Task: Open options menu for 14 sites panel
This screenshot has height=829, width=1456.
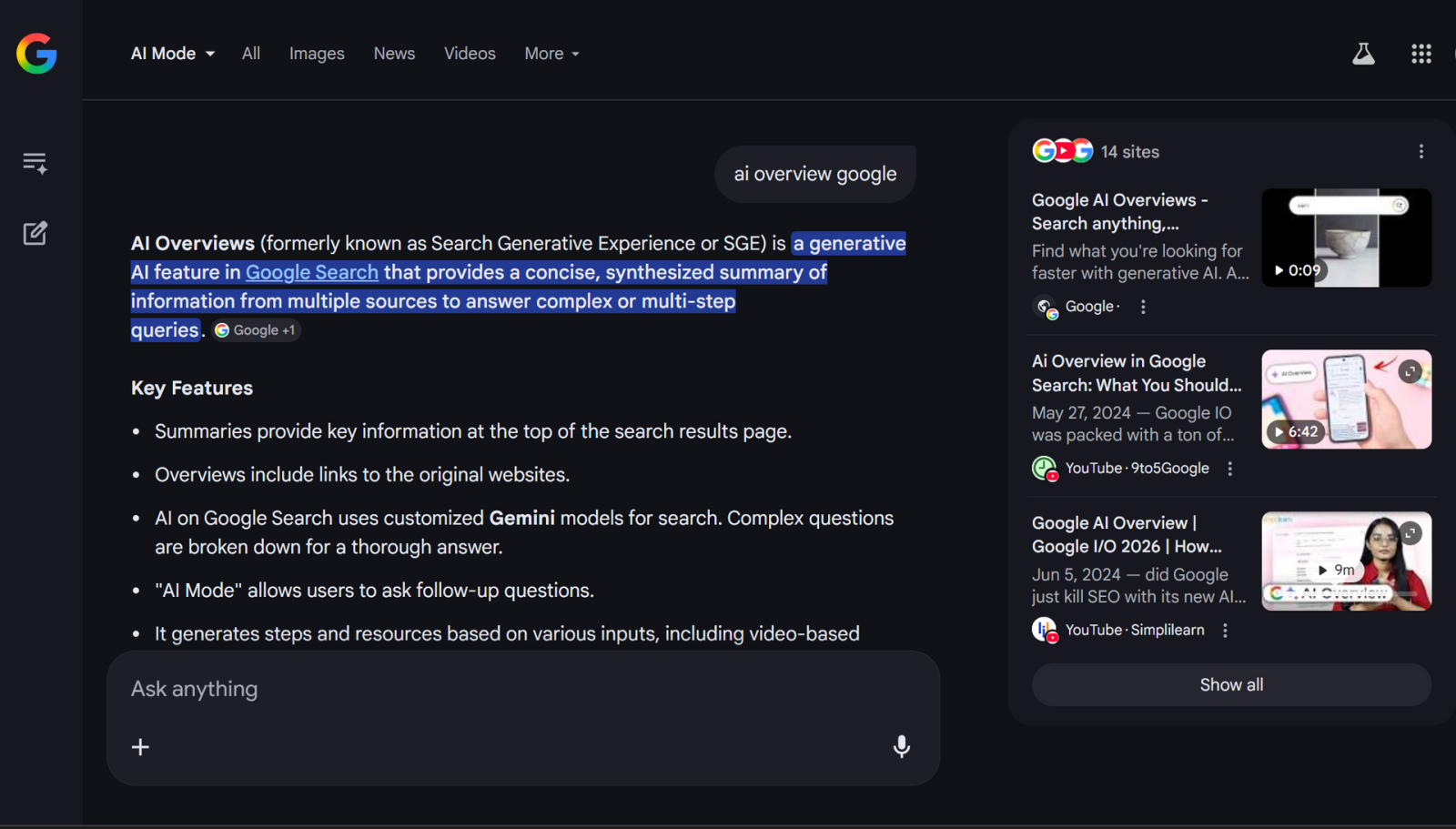Action: tap(1421, 152)
